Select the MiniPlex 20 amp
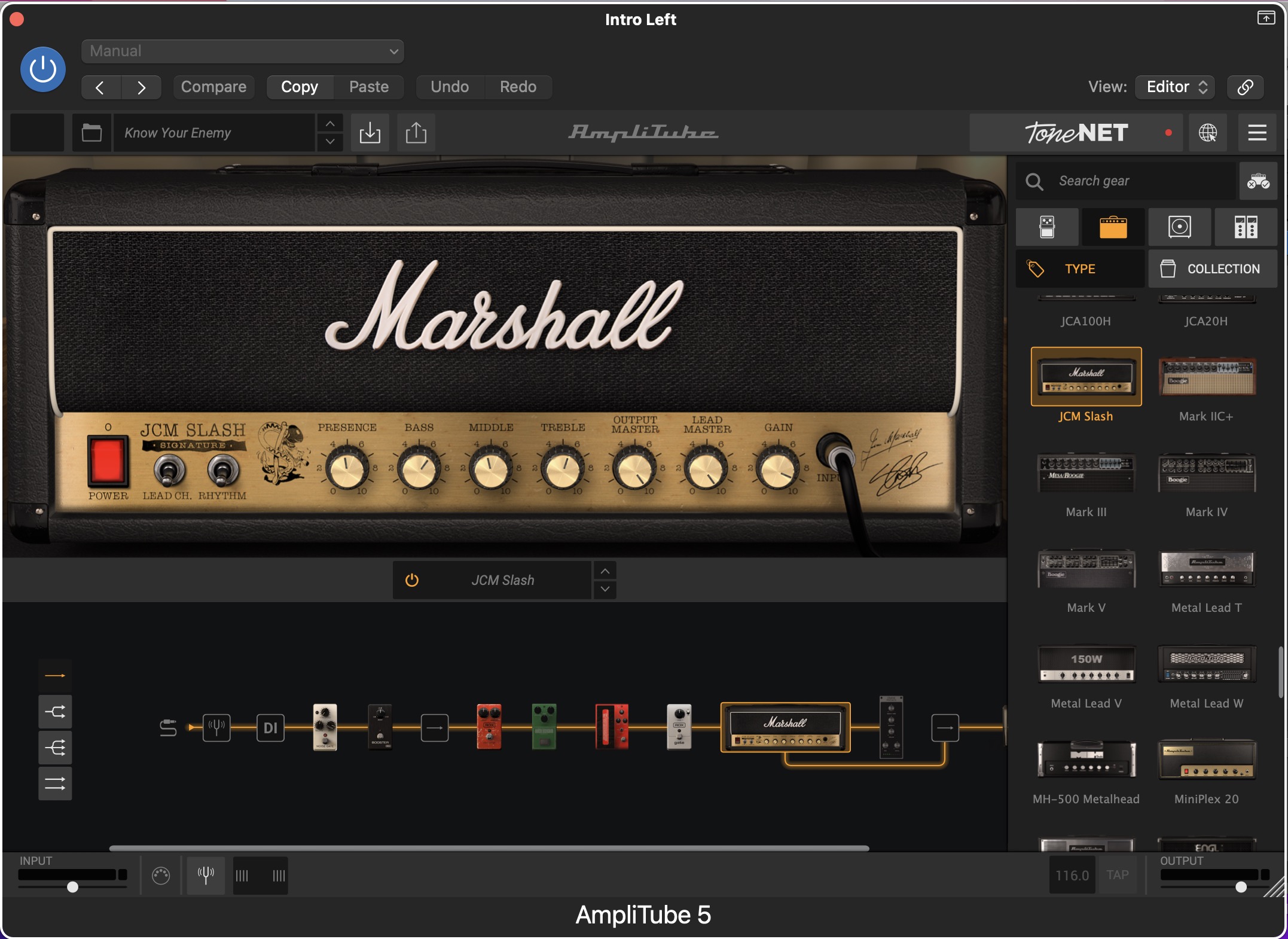This screenshot has height=939, width=1288. [1207, 760]
